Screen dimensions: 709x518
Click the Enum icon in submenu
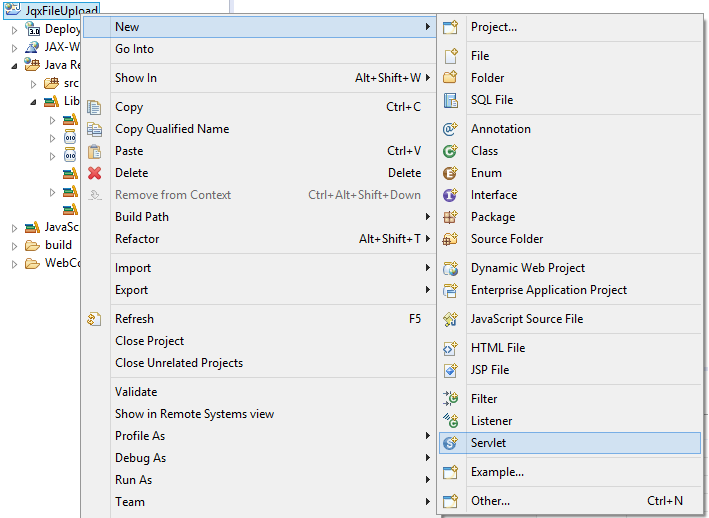tap(450, 173)
